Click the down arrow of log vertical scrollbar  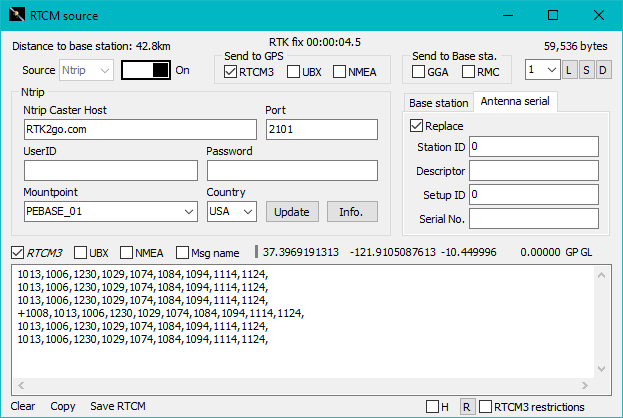tap(602, 369)
